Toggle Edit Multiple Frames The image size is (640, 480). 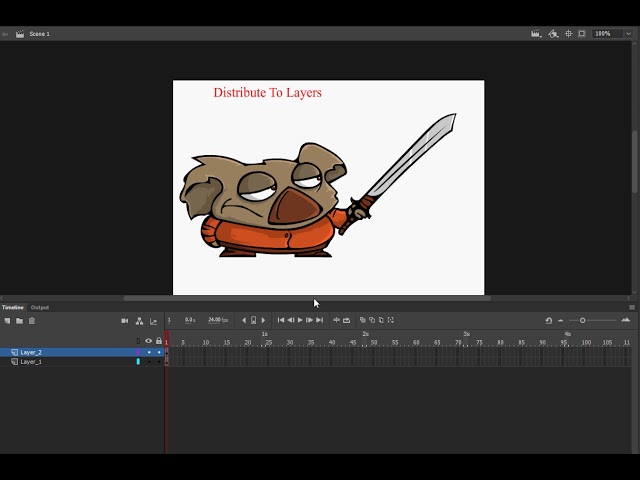(381, 320)
